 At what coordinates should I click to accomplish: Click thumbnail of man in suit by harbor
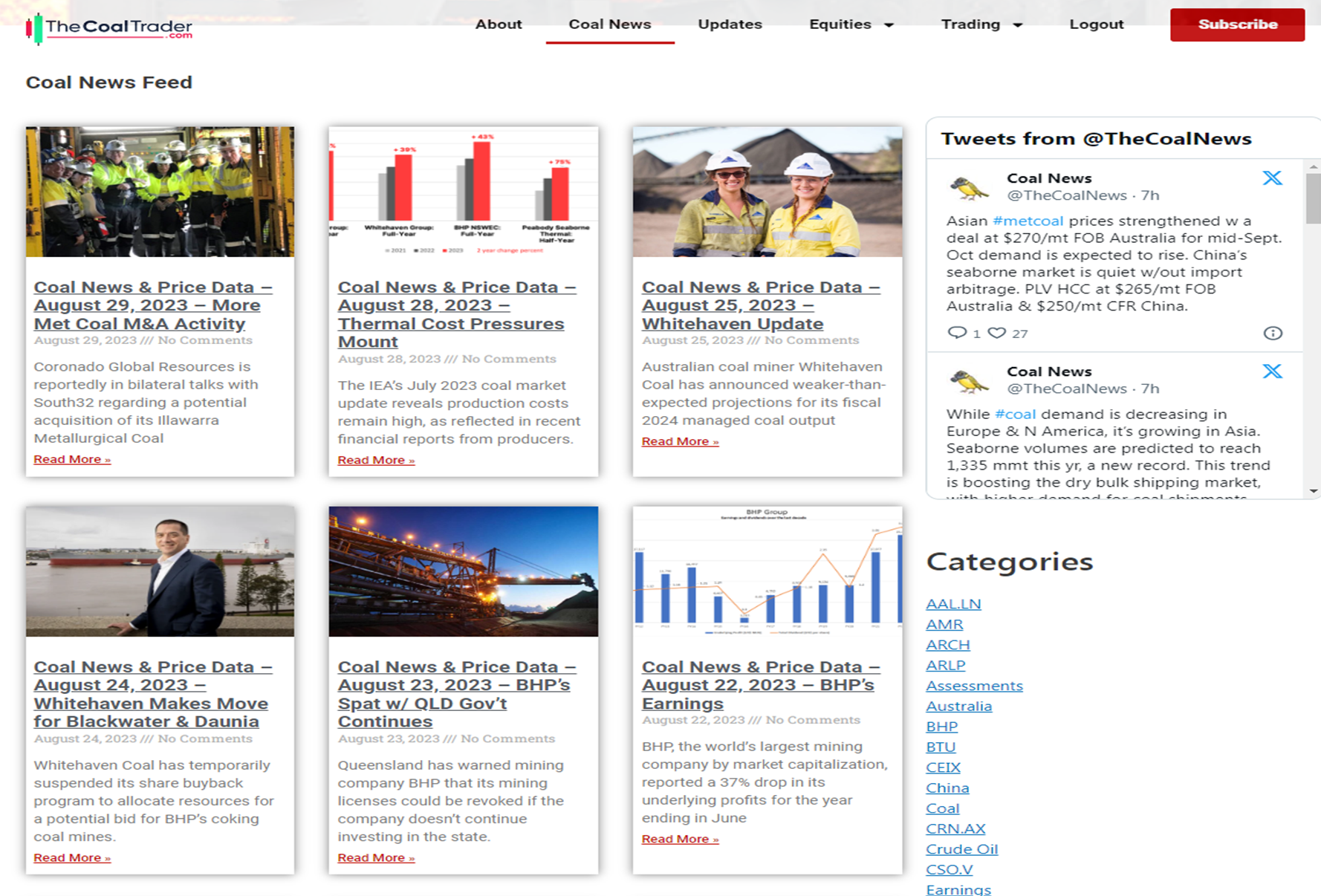[x=160, y=571]
